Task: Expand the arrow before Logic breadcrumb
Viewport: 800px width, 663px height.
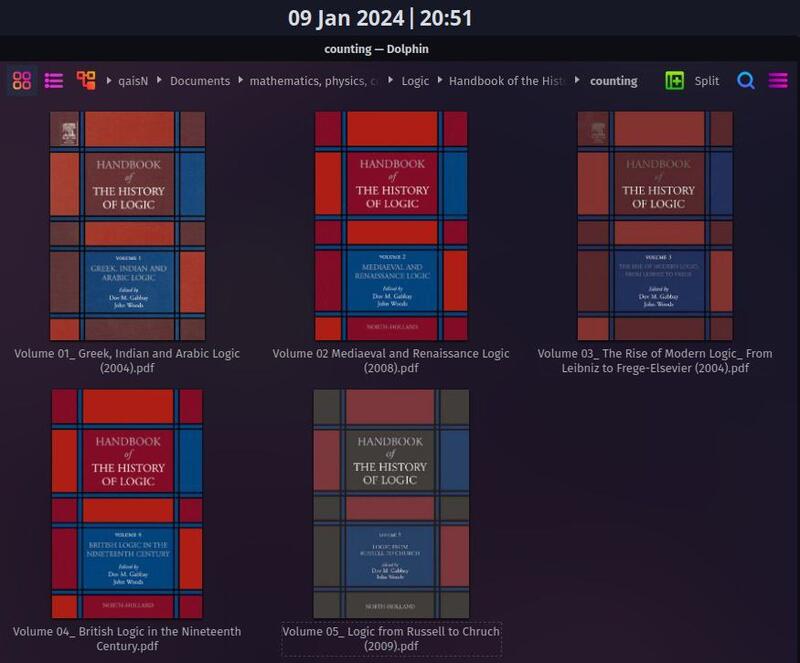Action: point(392,81)
